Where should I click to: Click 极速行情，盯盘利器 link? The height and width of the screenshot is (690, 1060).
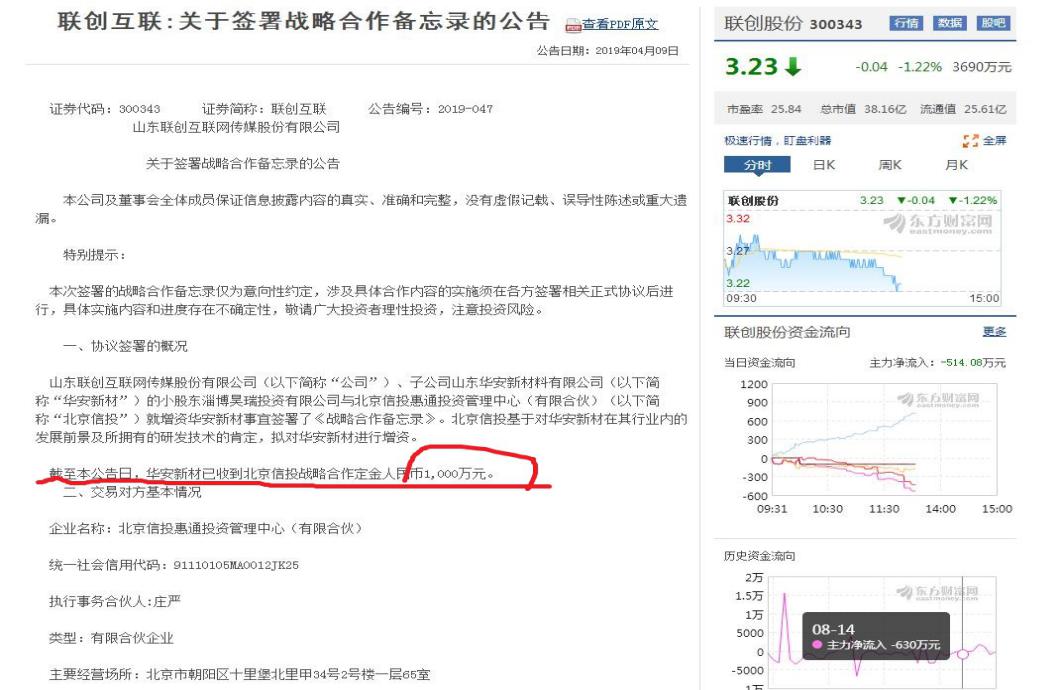[777, 141]
